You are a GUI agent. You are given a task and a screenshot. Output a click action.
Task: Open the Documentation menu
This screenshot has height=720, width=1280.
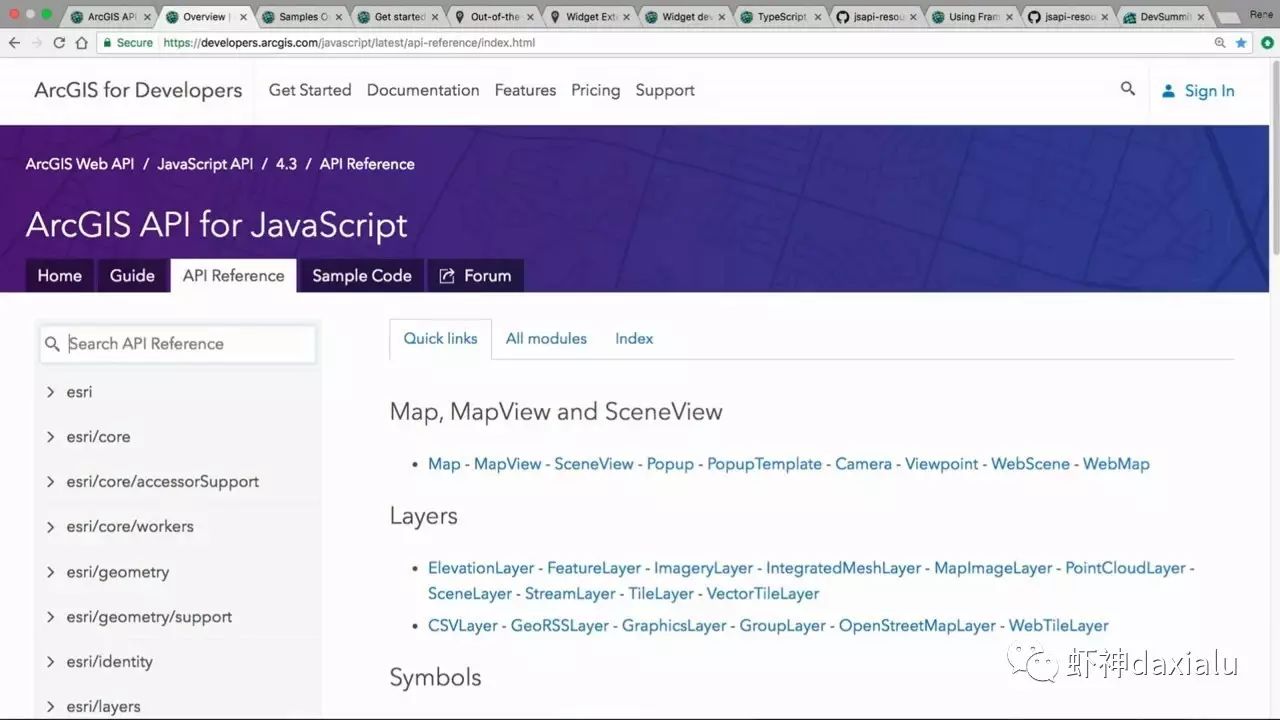point(423,90)
